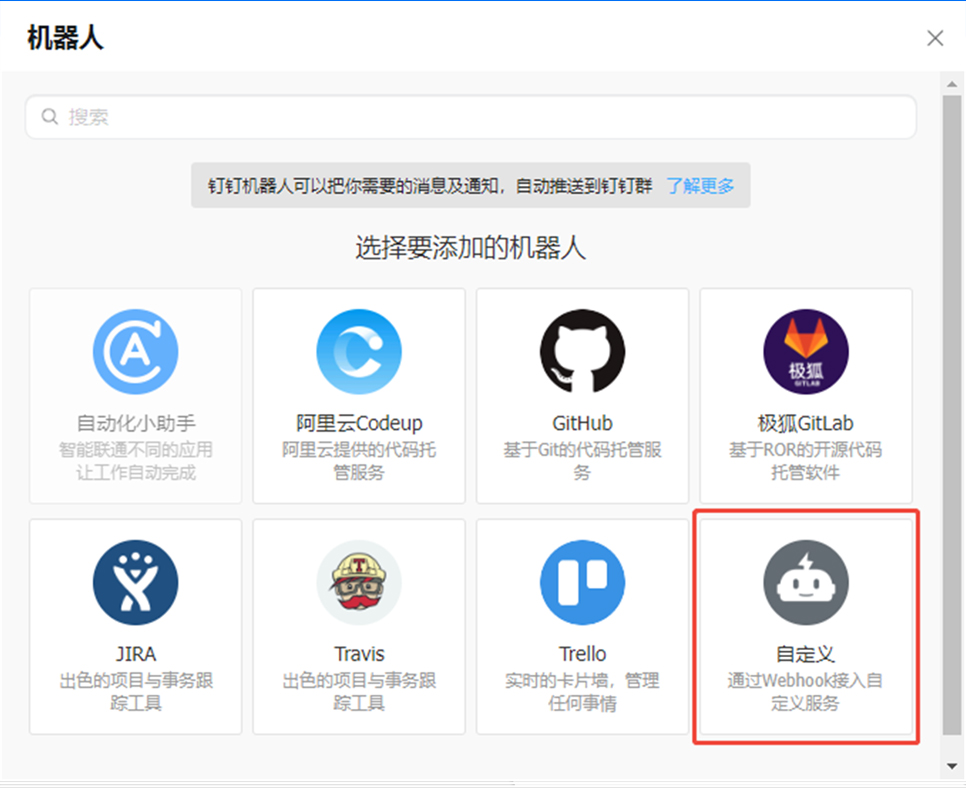Click description 通过Webhook接入自定义服务

(x=806, y=692)
